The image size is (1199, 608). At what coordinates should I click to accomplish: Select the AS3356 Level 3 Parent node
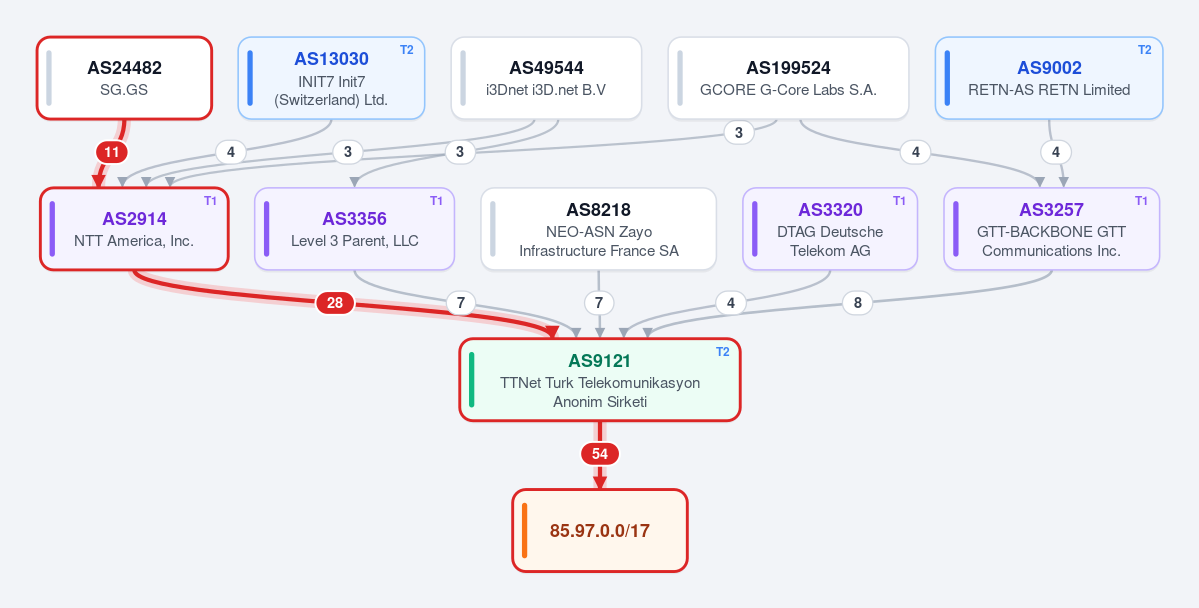tap(355, 229)
